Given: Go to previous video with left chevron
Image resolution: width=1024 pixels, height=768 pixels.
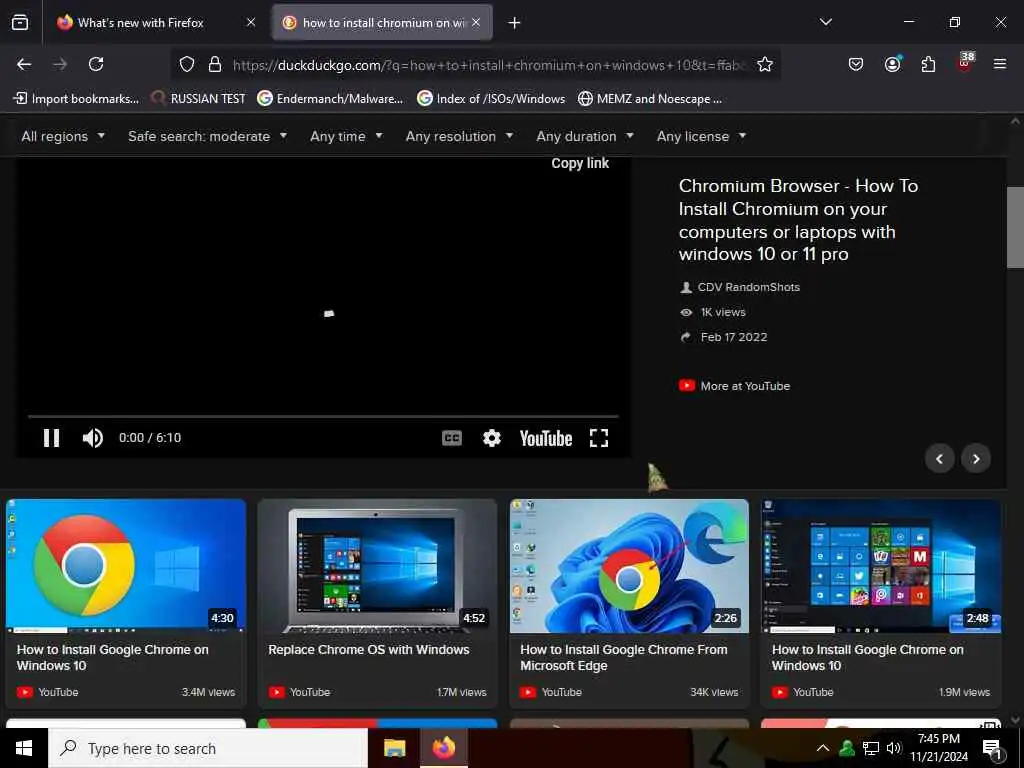Looking at the screenshot, I should (x=939, y=458).
